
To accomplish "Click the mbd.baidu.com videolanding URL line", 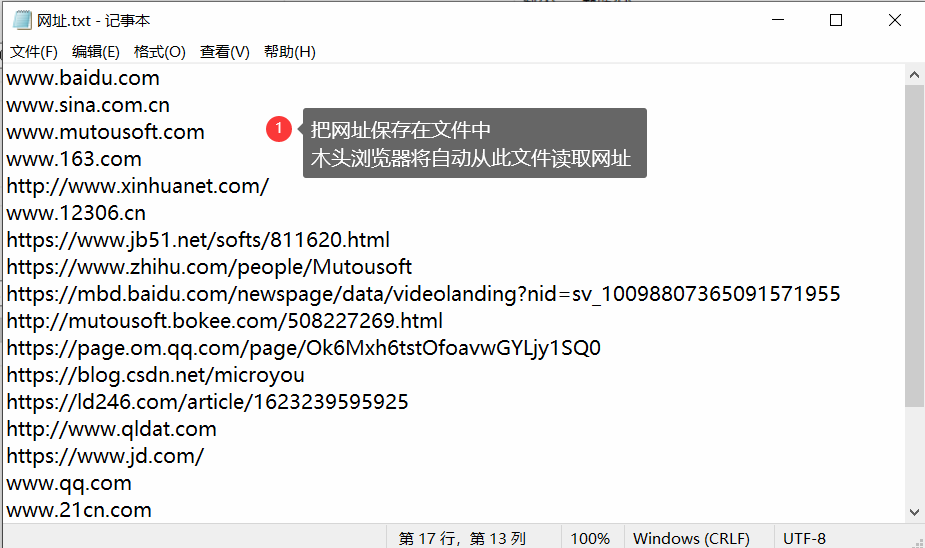I will click(x=423, y=294).
